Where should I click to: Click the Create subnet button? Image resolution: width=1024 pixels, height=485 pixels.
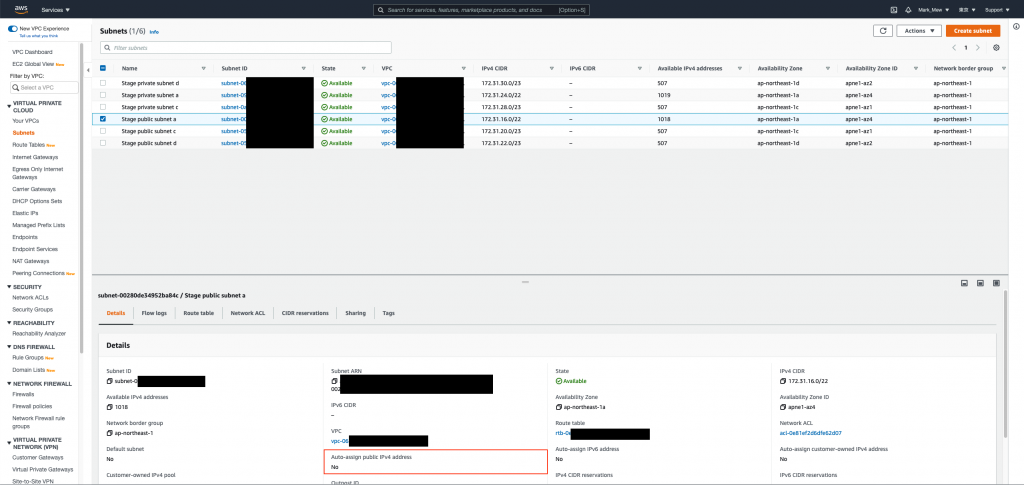[973, 31]
